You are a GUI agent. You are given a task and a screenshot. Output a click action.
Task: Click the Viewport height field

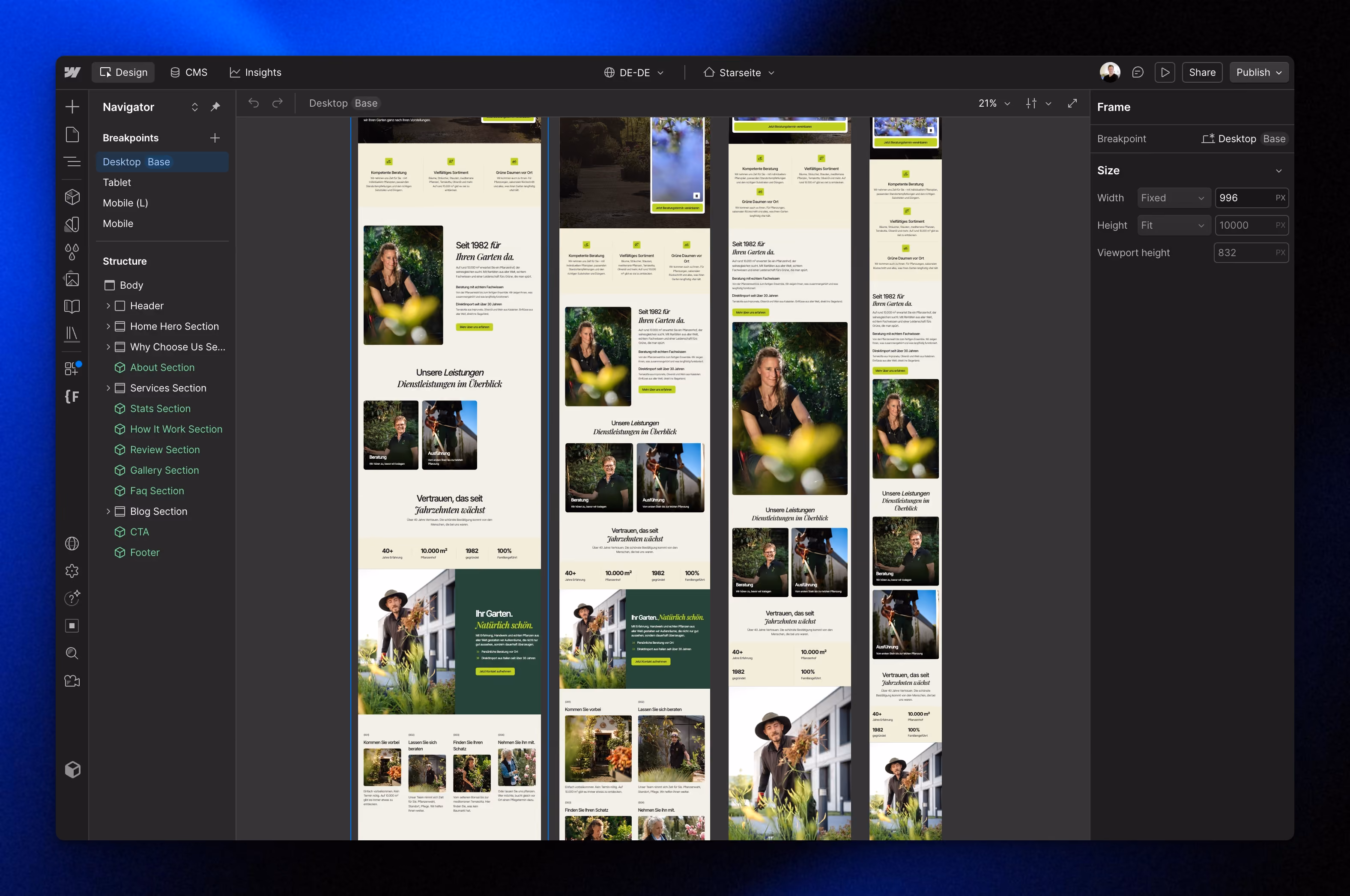click(1251, 253)
